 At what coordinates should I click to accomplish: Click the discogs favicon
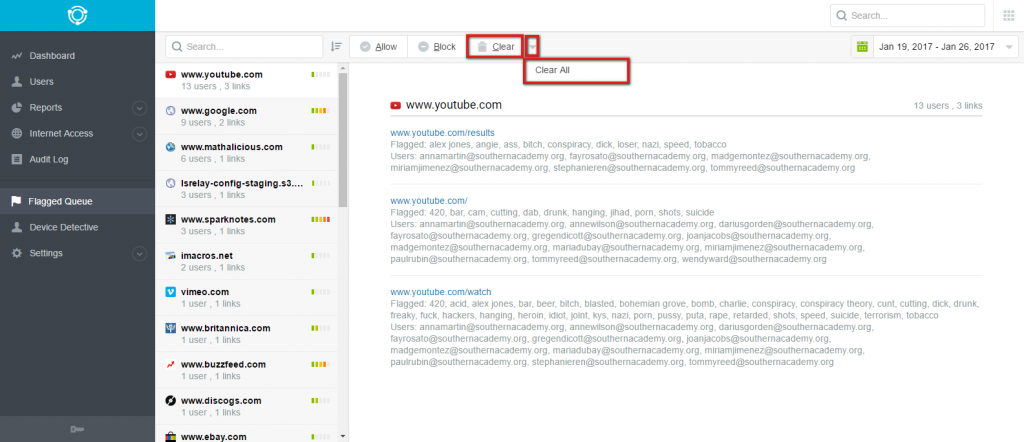[x=170, y=401]
